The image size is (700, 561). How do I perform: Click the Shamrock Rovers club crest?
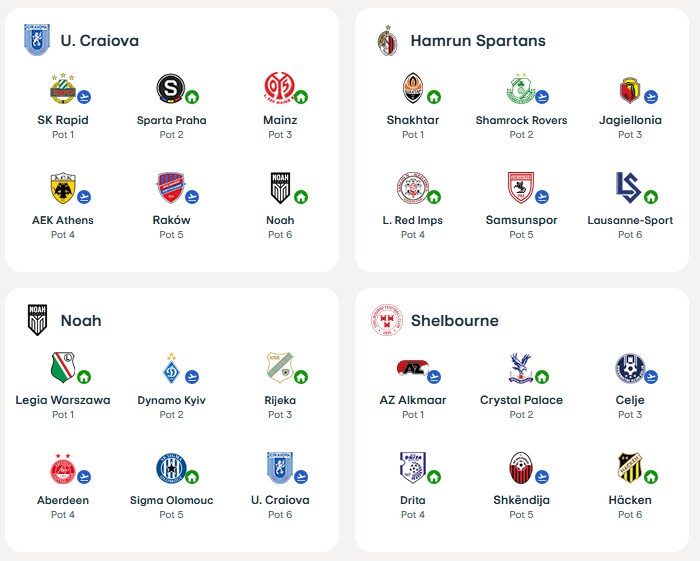pos(520,89)
